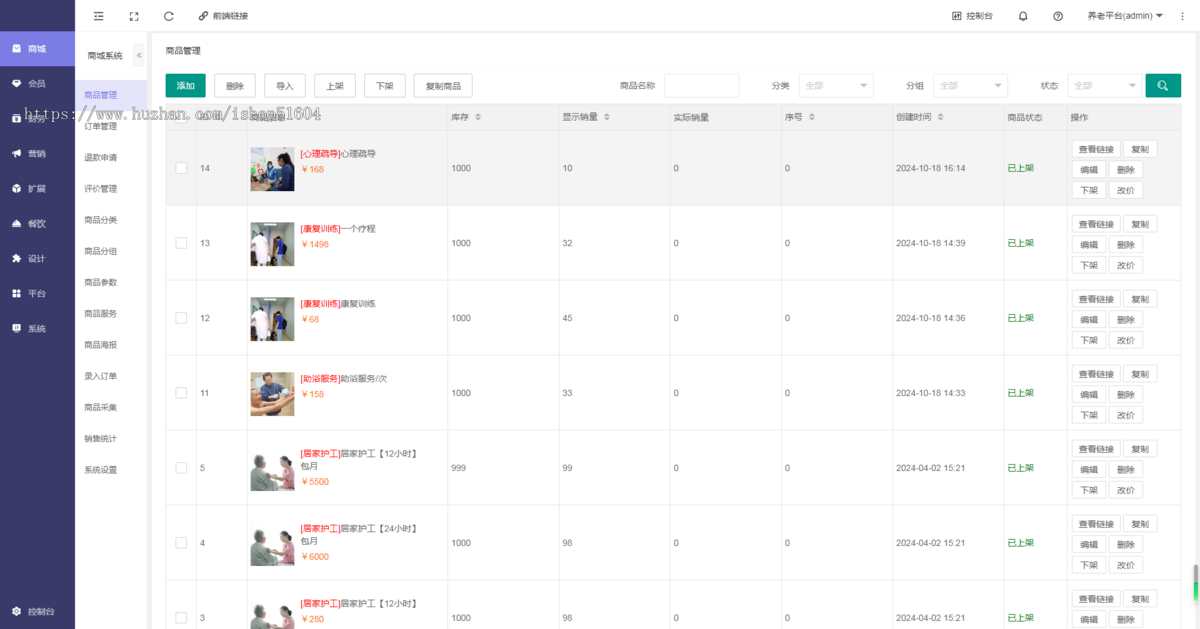Screen dimensions: 1200x629
Task: Open the 分类 filter dropdown
Action: (x=836, y=86)
